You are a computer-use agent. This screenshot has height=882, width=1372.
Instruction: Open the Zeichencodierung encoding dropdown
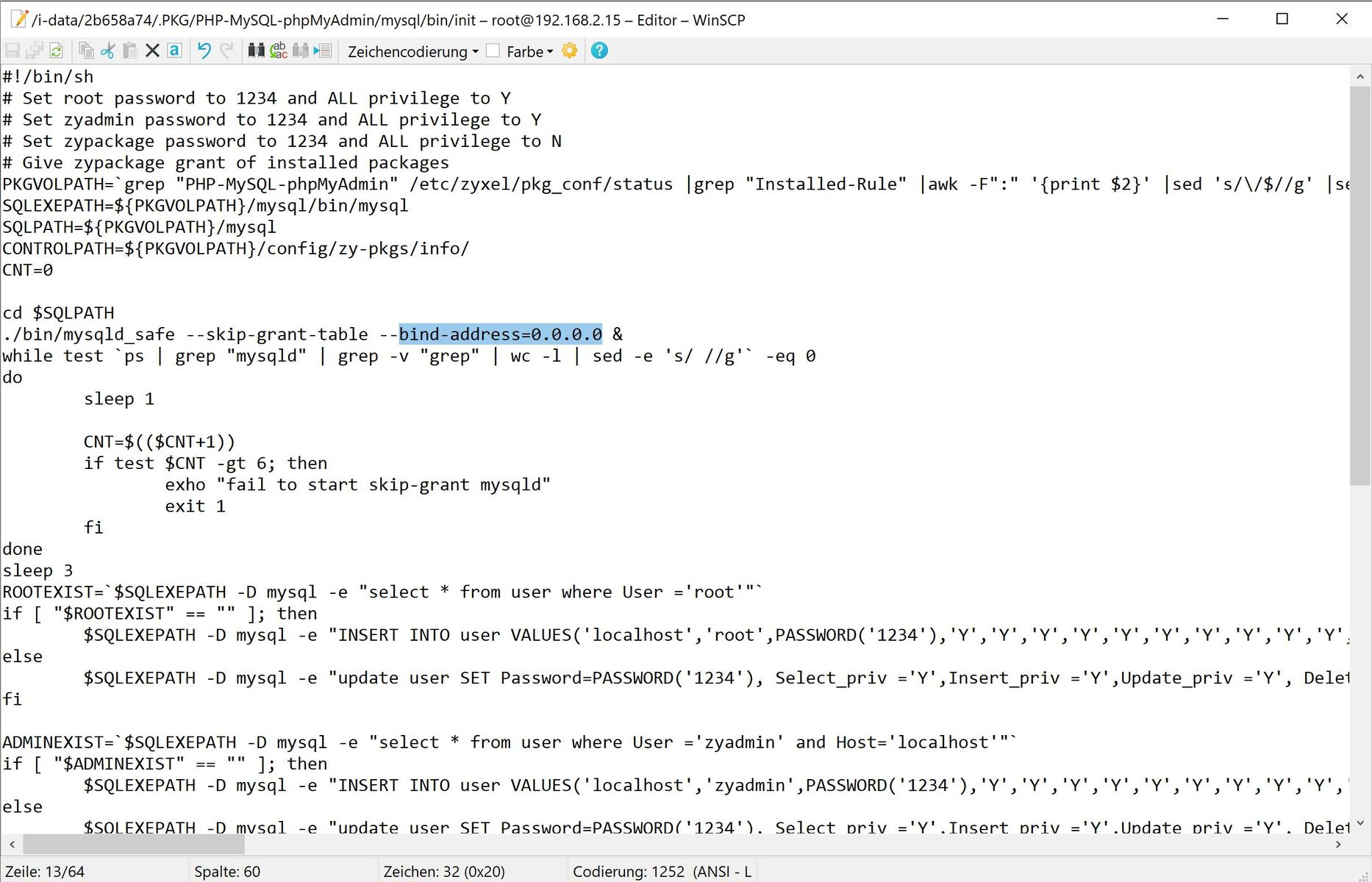click(x=413, y=51)
